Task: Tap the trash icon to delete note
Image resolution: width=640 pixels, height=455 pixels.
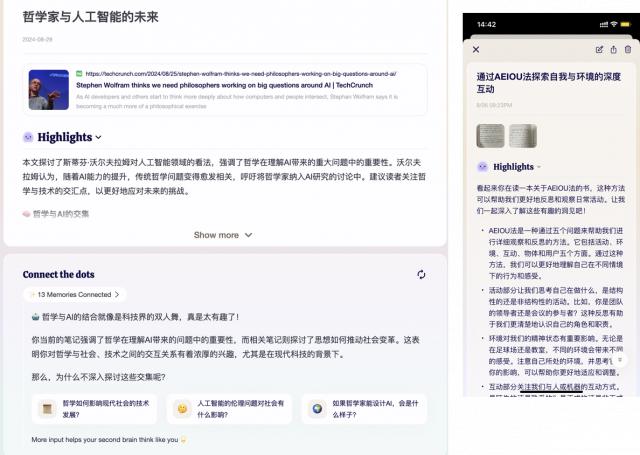Action: [627, 49]
